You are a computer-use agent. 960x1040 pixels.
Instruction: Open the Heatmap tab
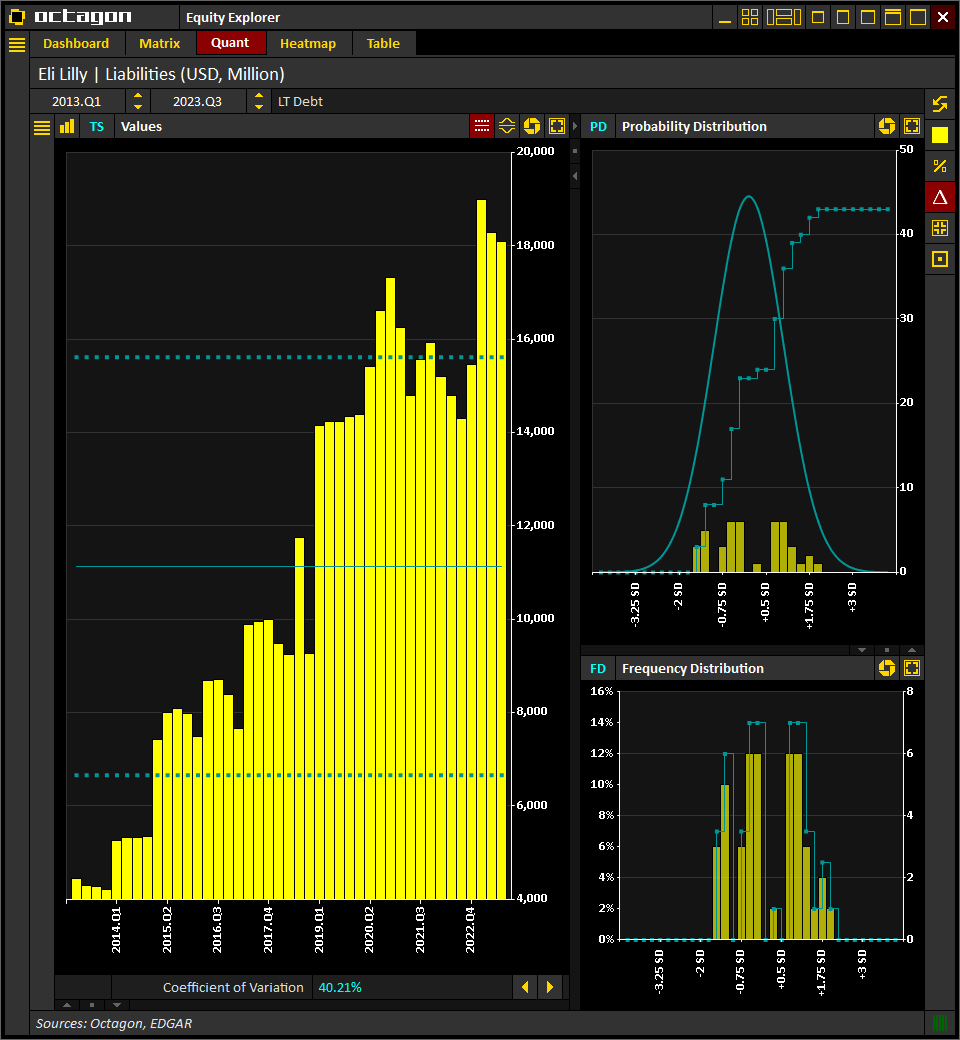tap(308, 44)
